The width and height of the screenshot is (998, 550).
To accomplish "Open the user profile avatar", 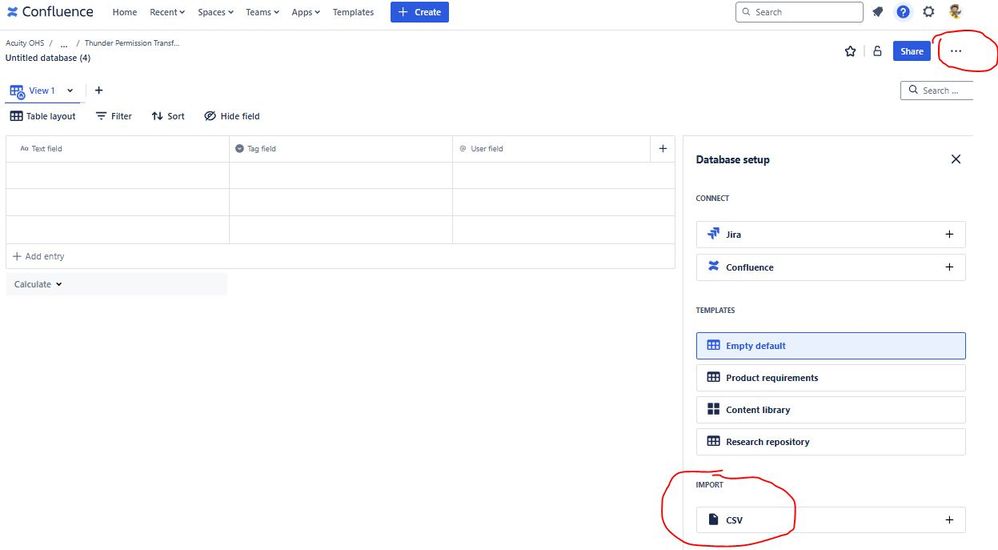I will [x=955, y=12].
